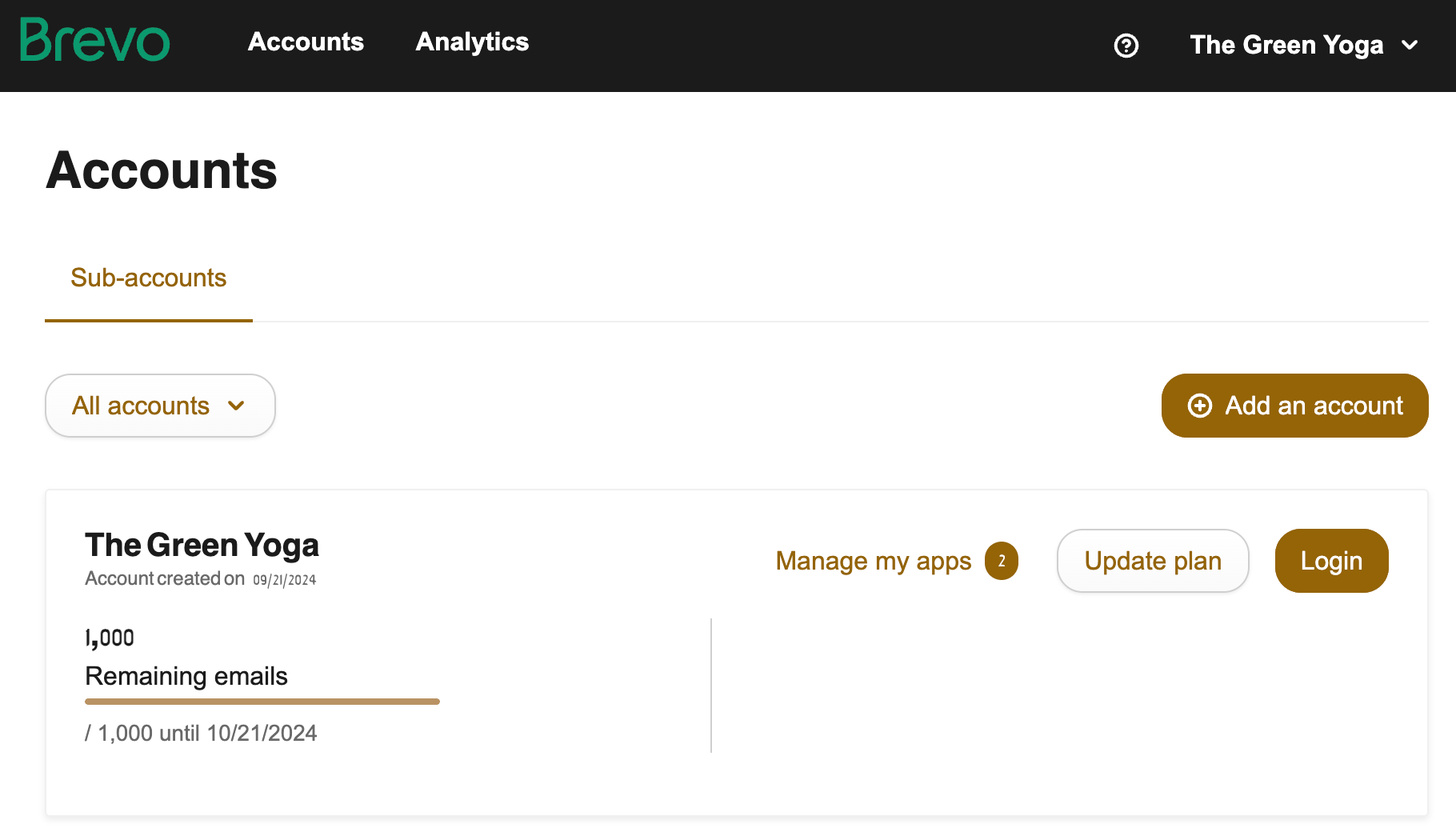
Task: Open Analytics in the top navigation
Action: 472,42
